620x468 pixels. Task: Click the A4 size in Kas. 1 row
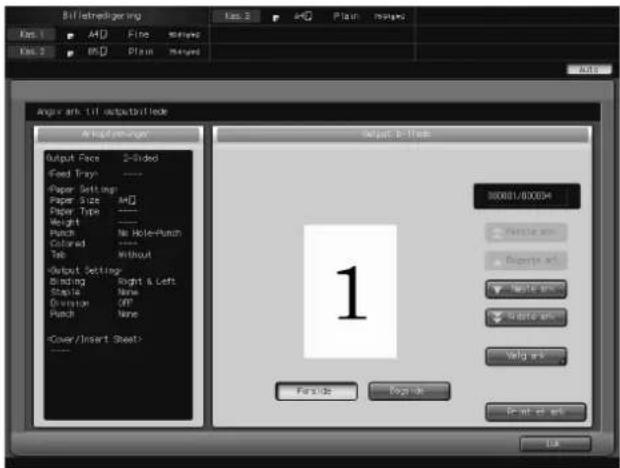(x=97, y=35)
